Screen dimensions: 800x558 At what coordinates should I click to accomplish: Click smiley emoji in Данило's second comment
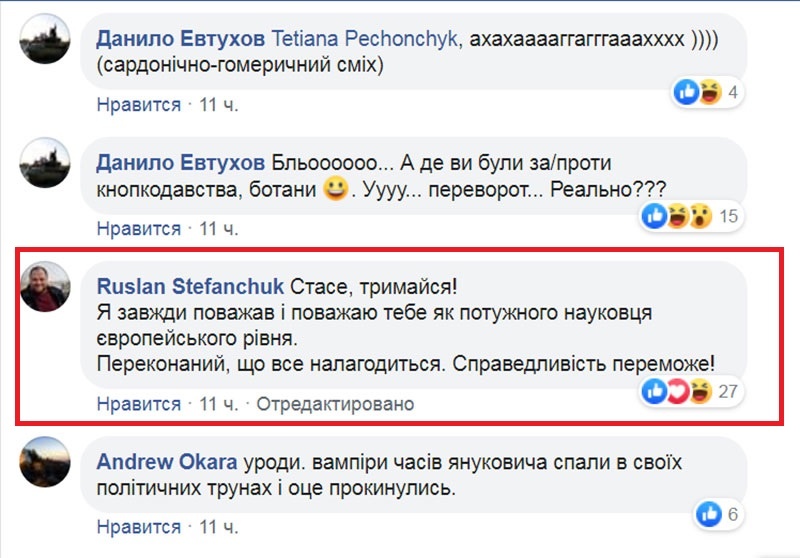pos(334,188)
